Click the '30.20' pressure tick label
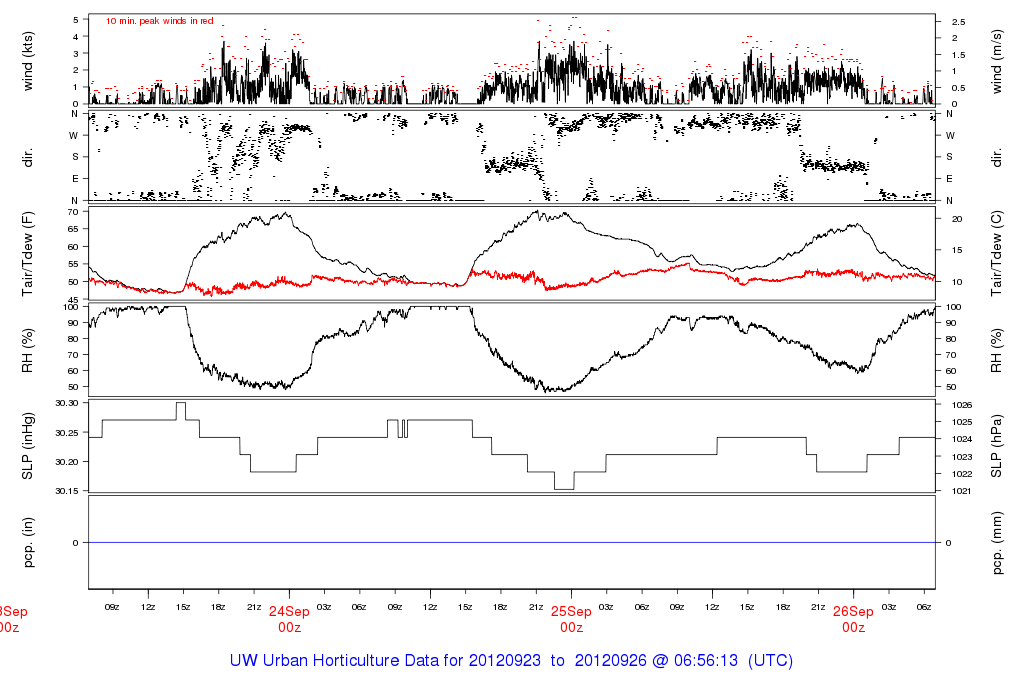Screen dimensions: 1024x700 [67, 462]
